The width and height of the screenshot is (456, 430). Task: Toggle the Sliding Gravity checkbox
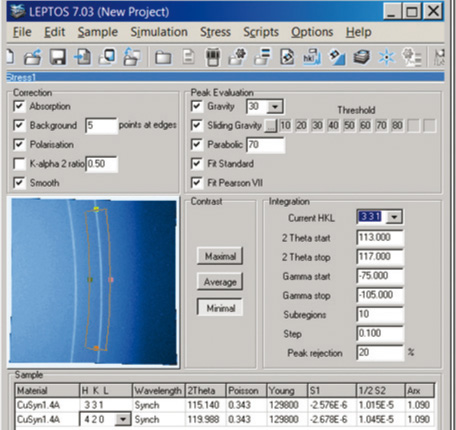coord(197,125)
